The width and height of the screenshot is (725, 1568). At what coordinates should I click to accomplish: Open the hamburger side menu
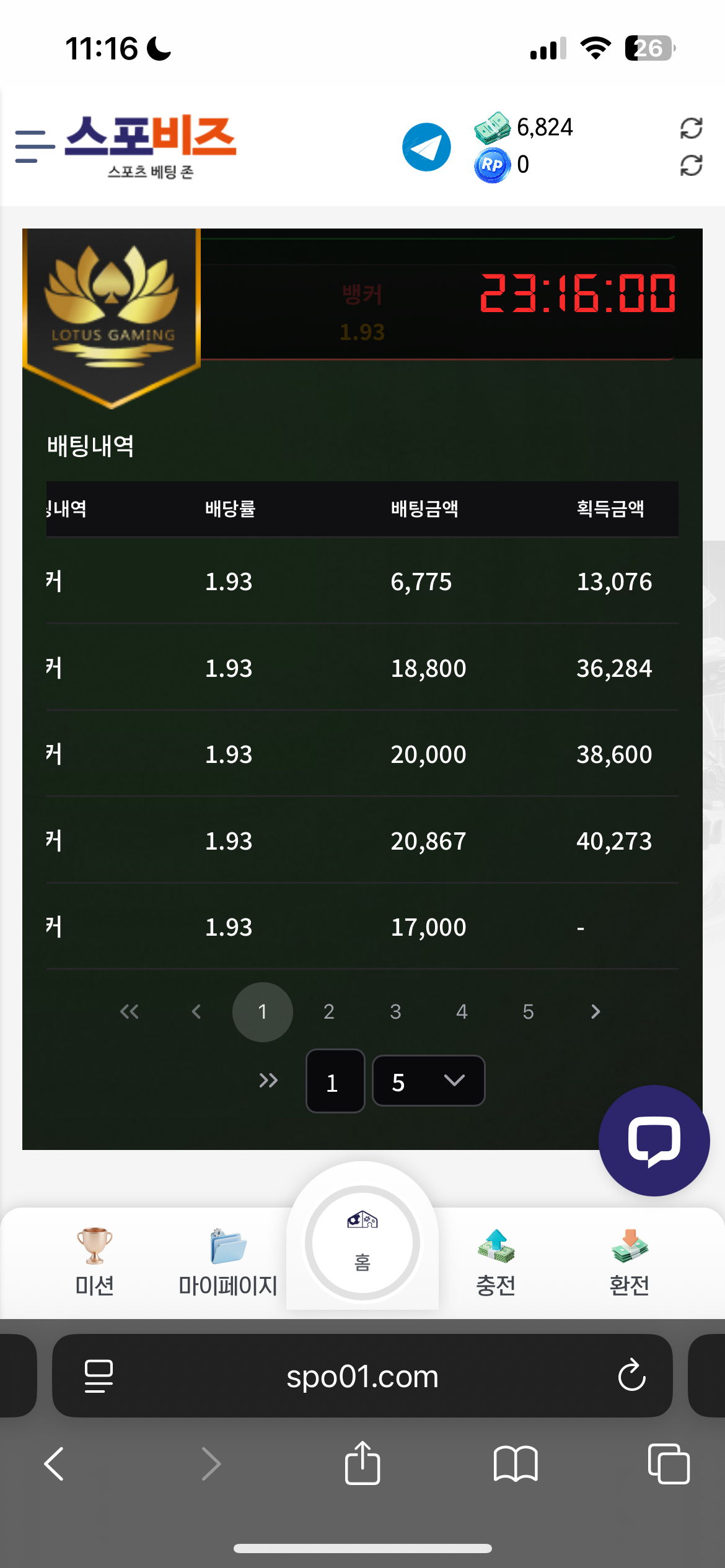(35, 146)
